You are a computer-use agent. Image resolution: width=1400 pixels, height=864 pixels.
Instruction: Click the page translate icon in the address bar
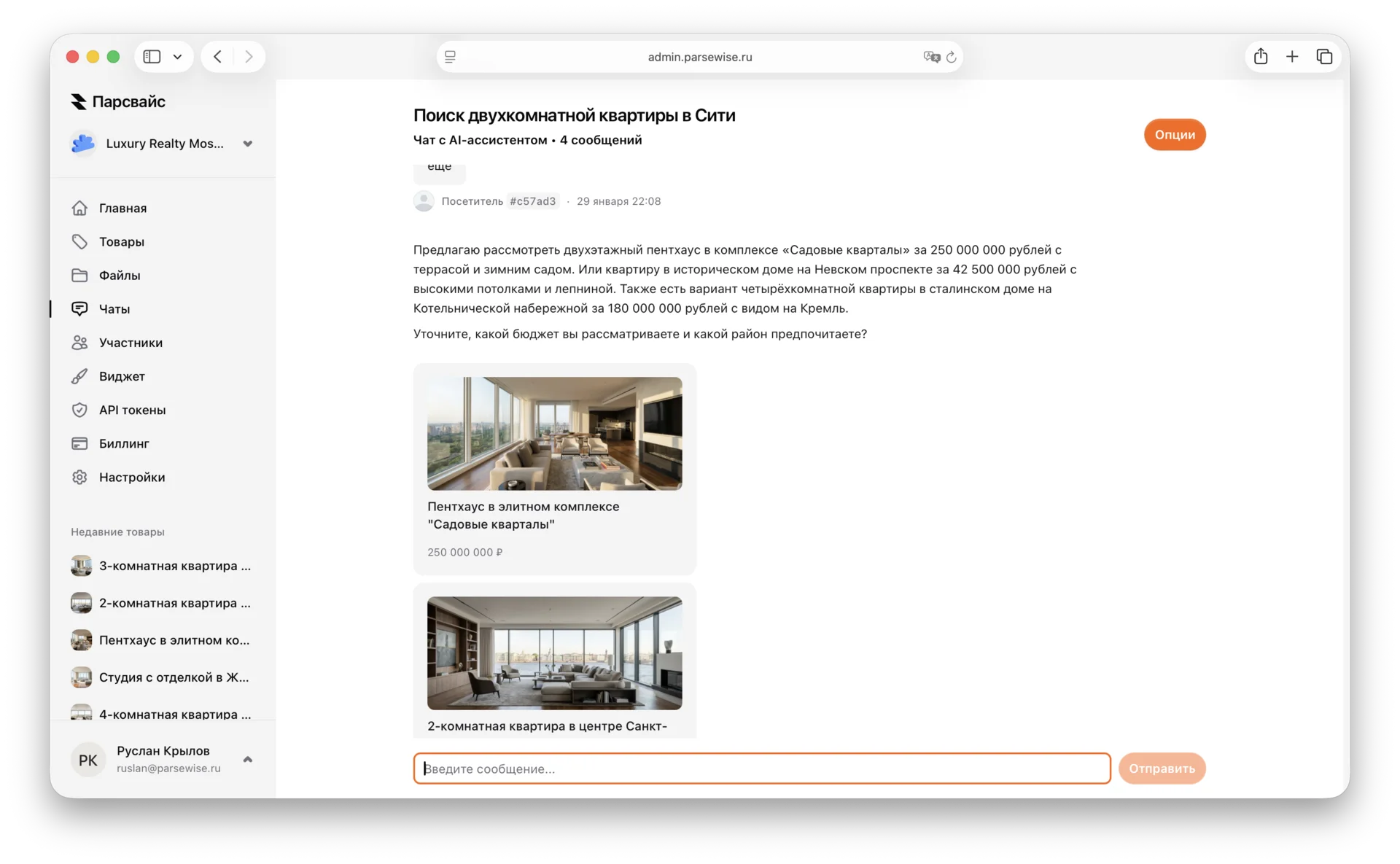(931, 57)
